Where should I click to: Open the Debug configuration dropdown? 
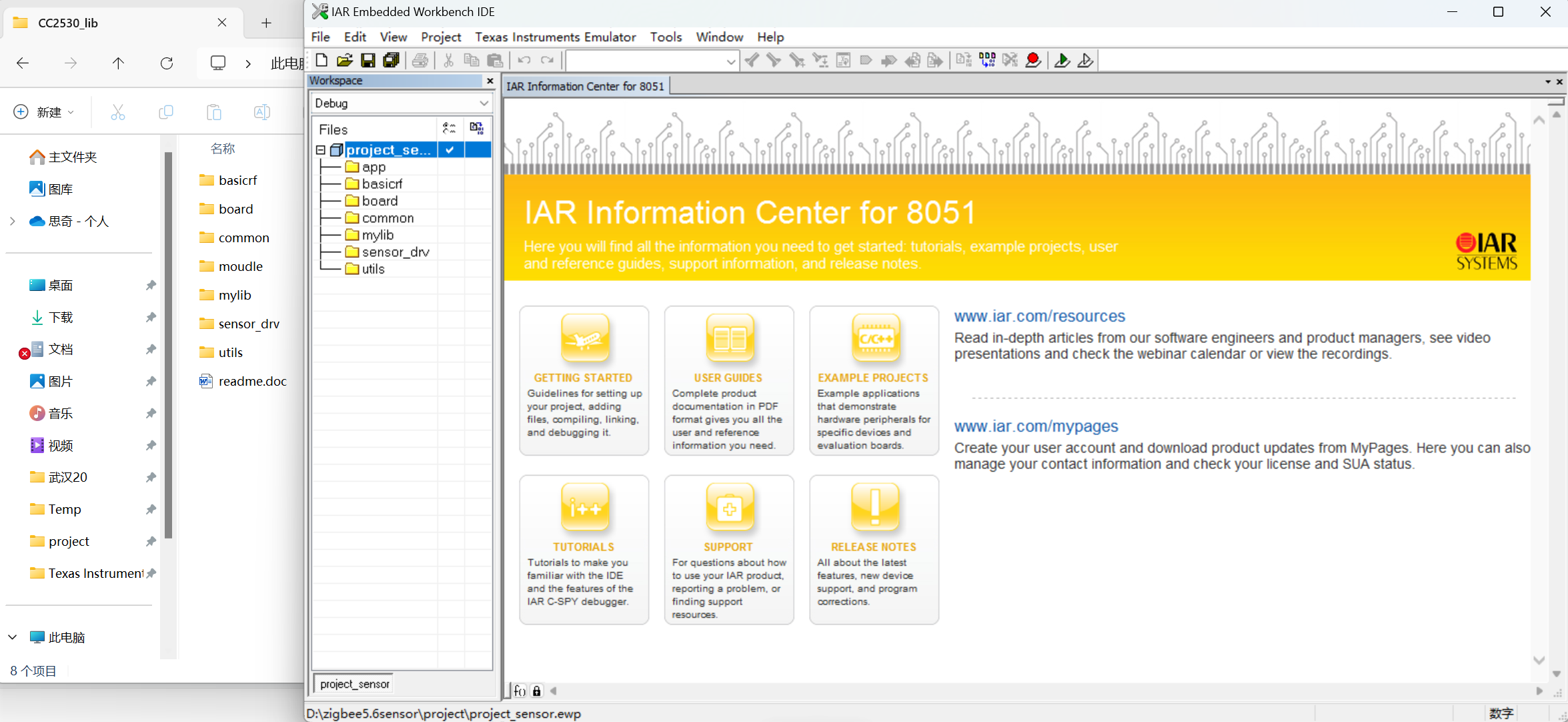click(484, 103)
